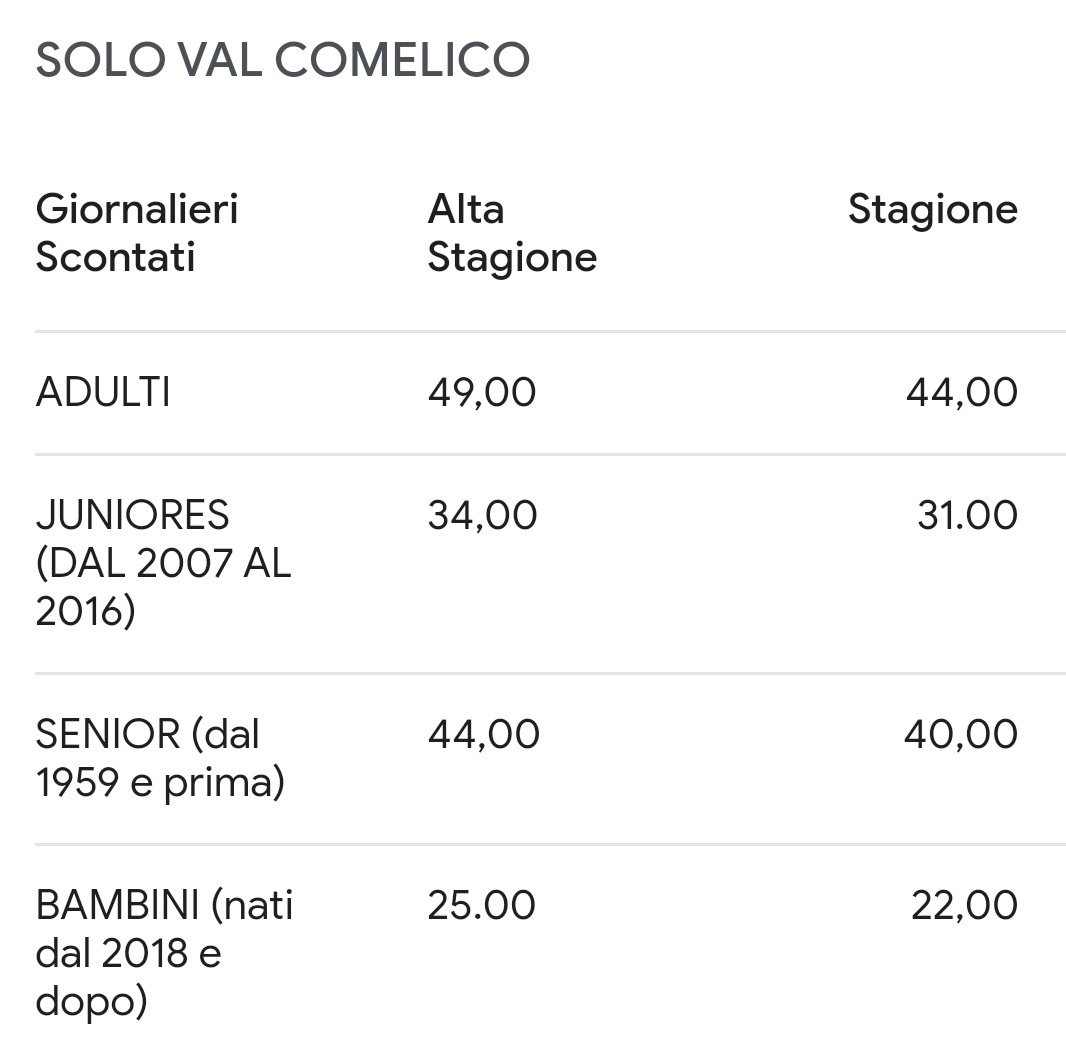This screenshot has height=1045, width=1066.
Task: Select the word SENIOR
Action: coord(107,735)
